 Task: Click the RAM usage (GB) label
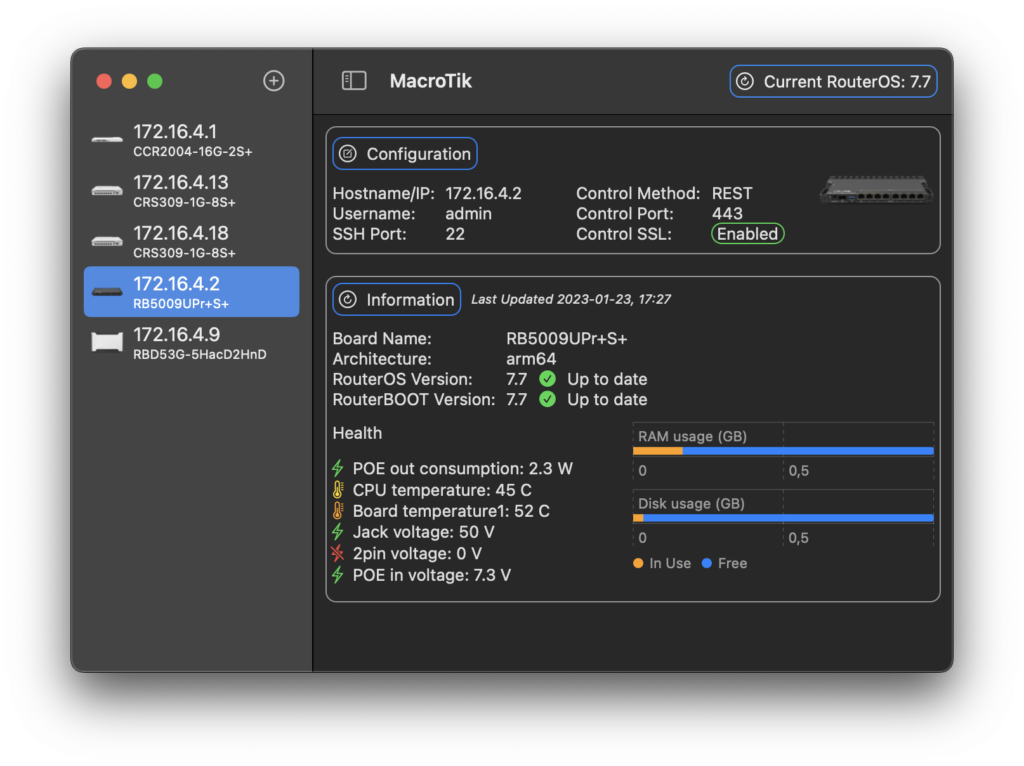(692, 436)
